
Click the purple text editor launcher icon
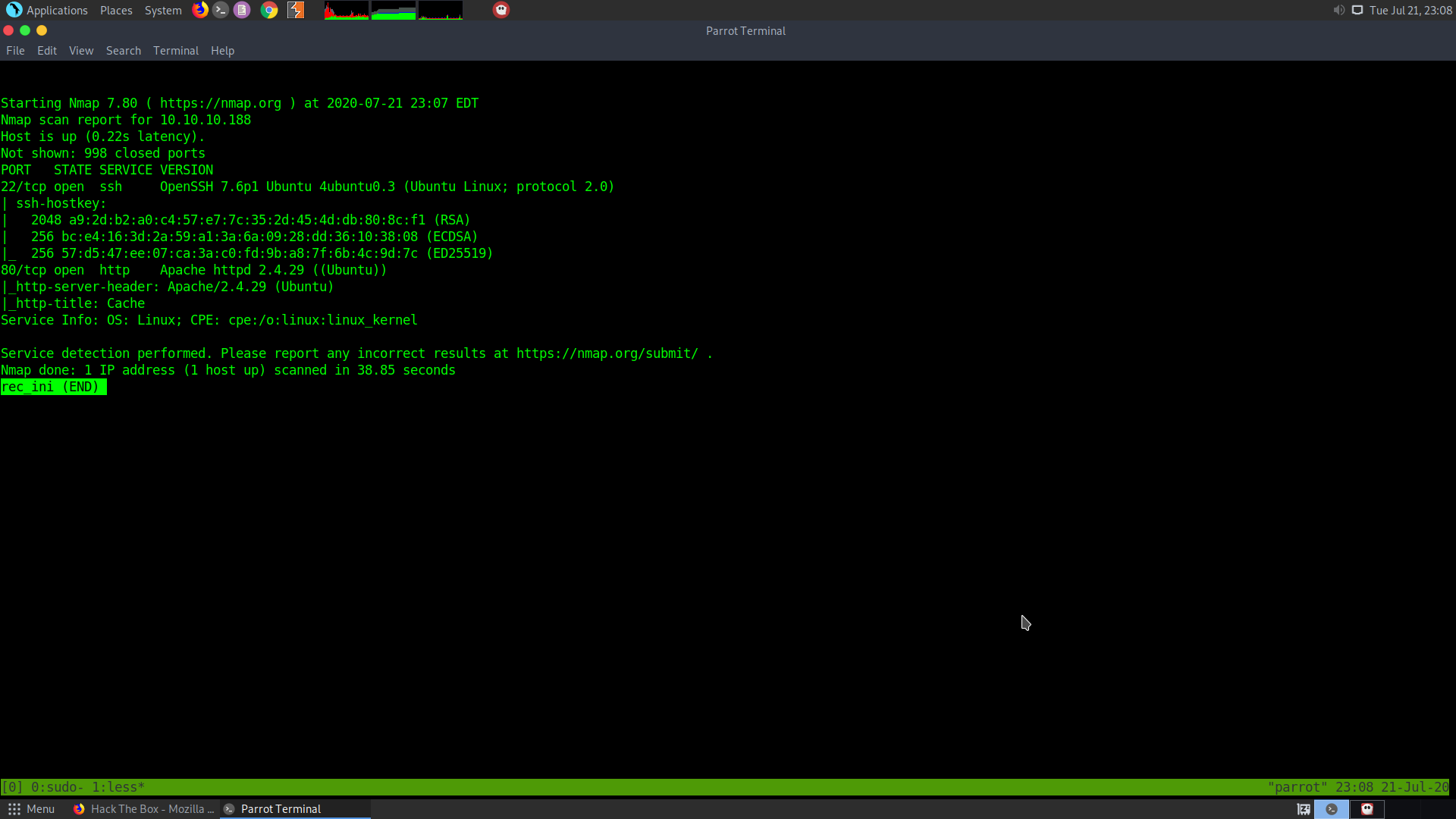click(242, 10)
